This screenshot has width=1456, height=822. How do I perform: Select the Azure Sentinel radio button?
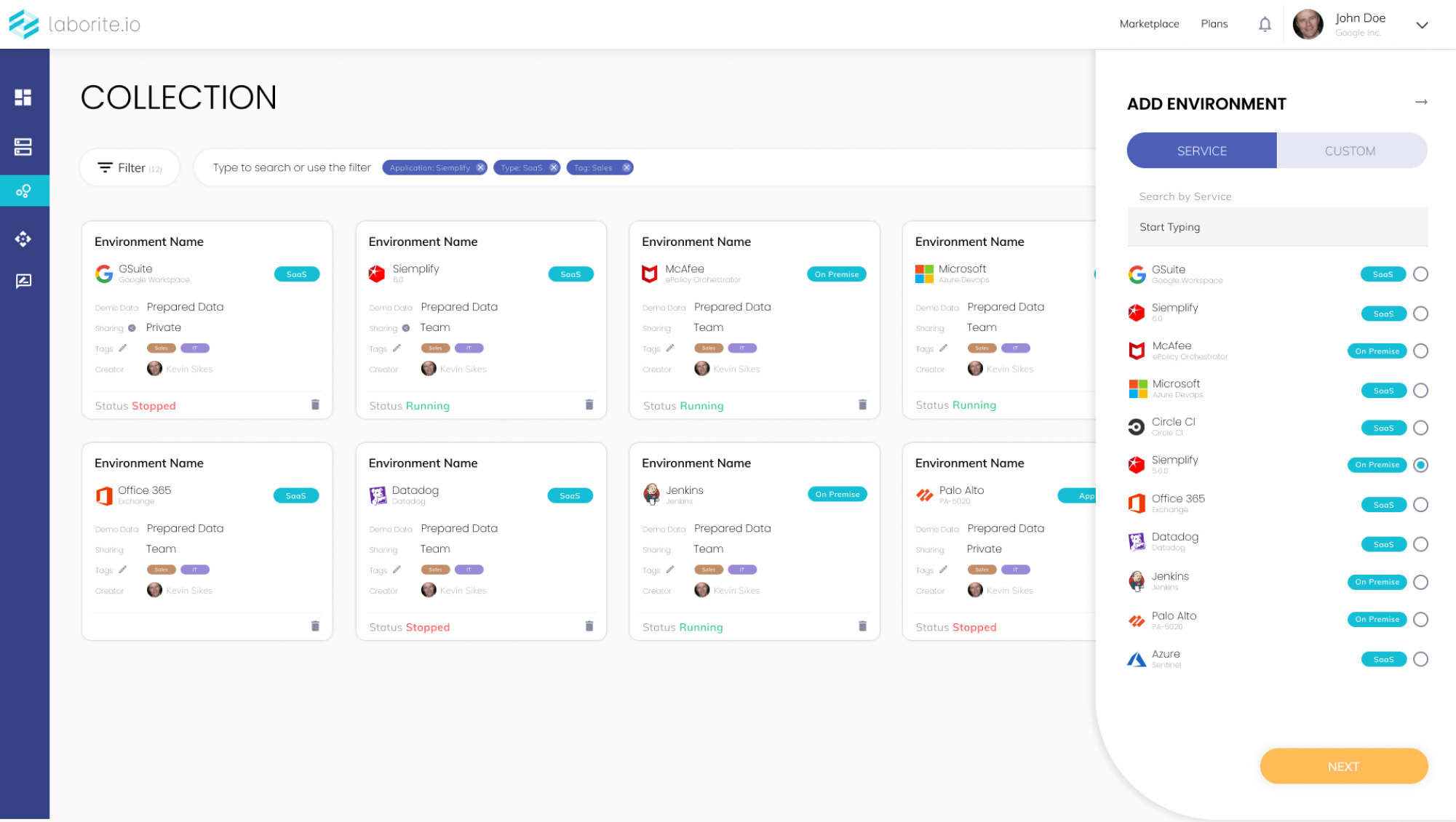(x=1420, y=659)
